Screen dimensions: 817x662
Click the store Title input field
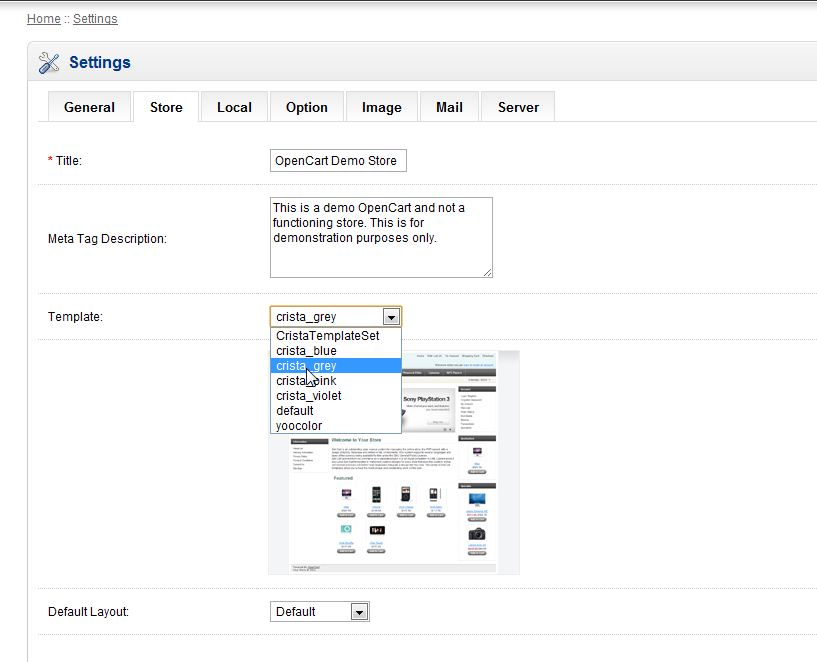(337, 161)
